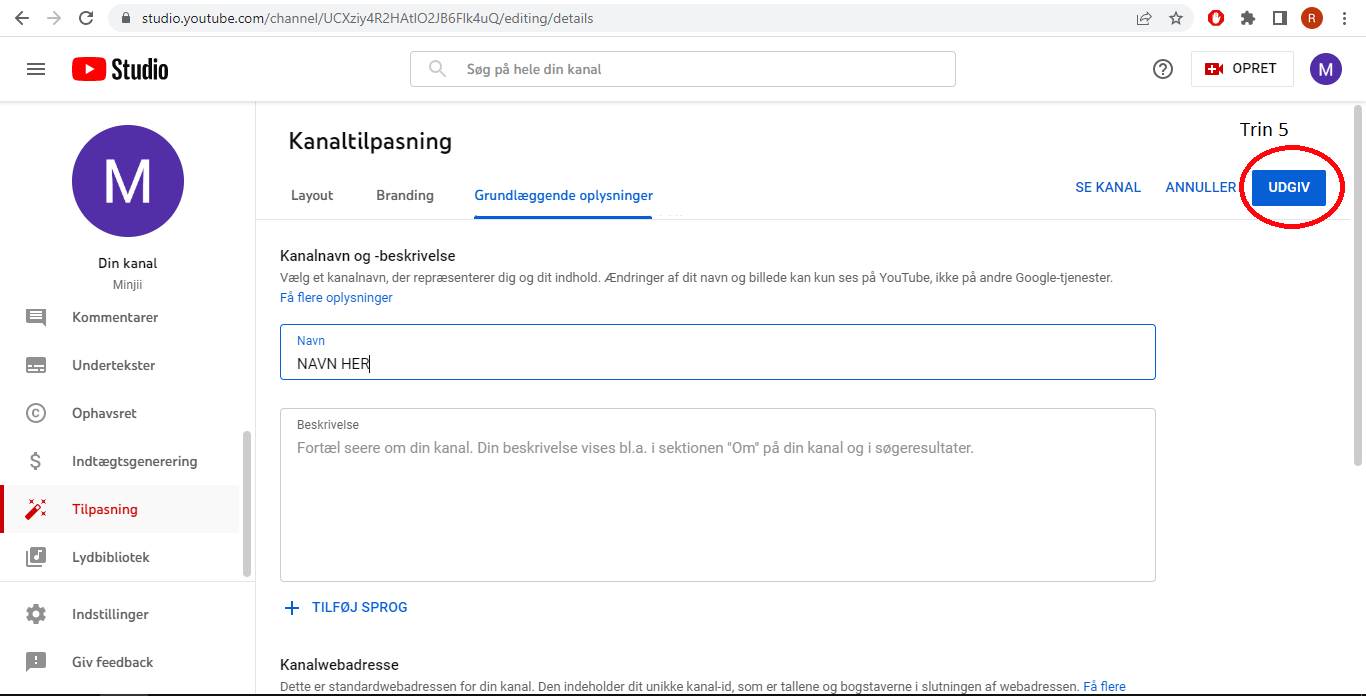1366x696 pixels.
Task: Switch to the Branding tab
Action: coord(405,195)
